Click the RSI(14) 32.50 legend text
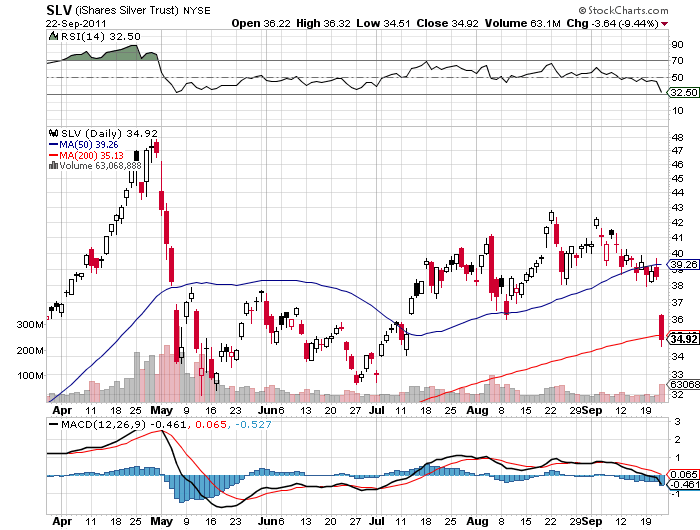This screenshot has height=530, width=700. (x=101, y=36)
